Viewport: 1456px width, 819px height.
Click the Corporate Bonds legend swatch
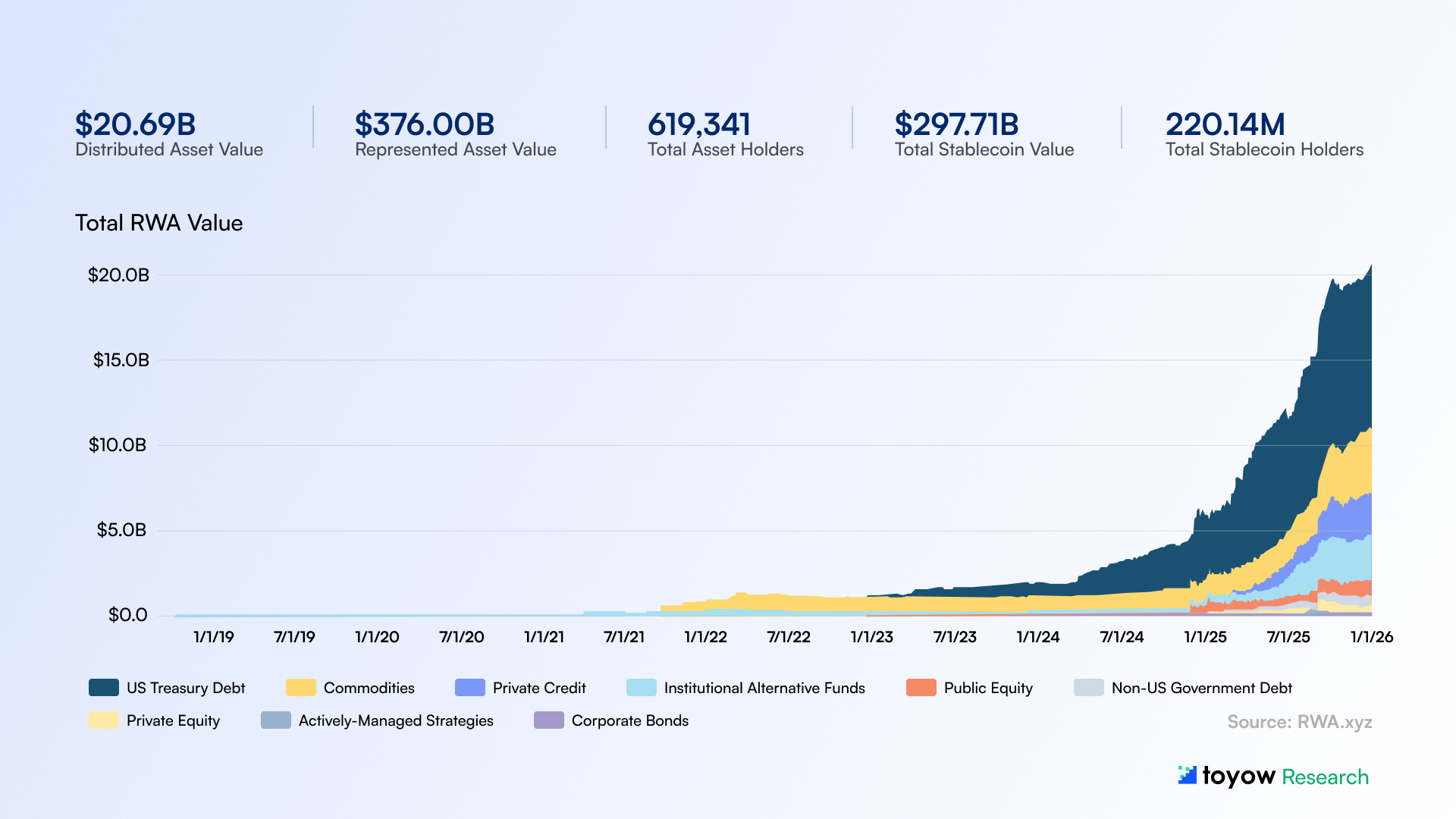click(548, 720)
